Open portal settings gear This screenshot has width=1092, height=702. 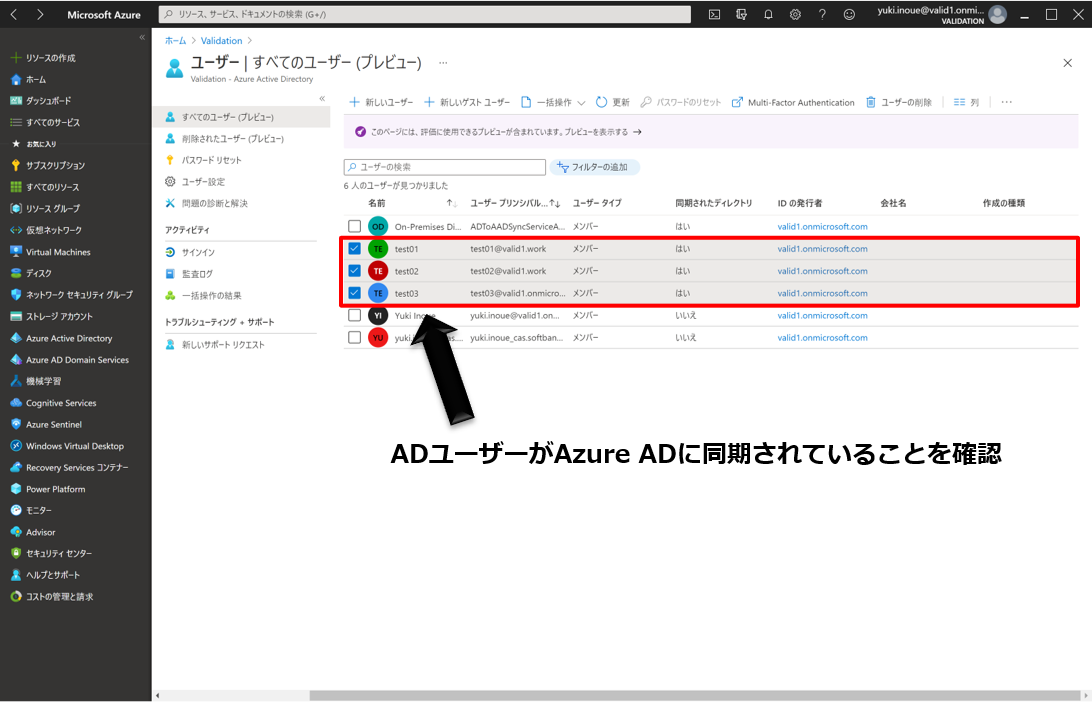(x=795, y=14)
